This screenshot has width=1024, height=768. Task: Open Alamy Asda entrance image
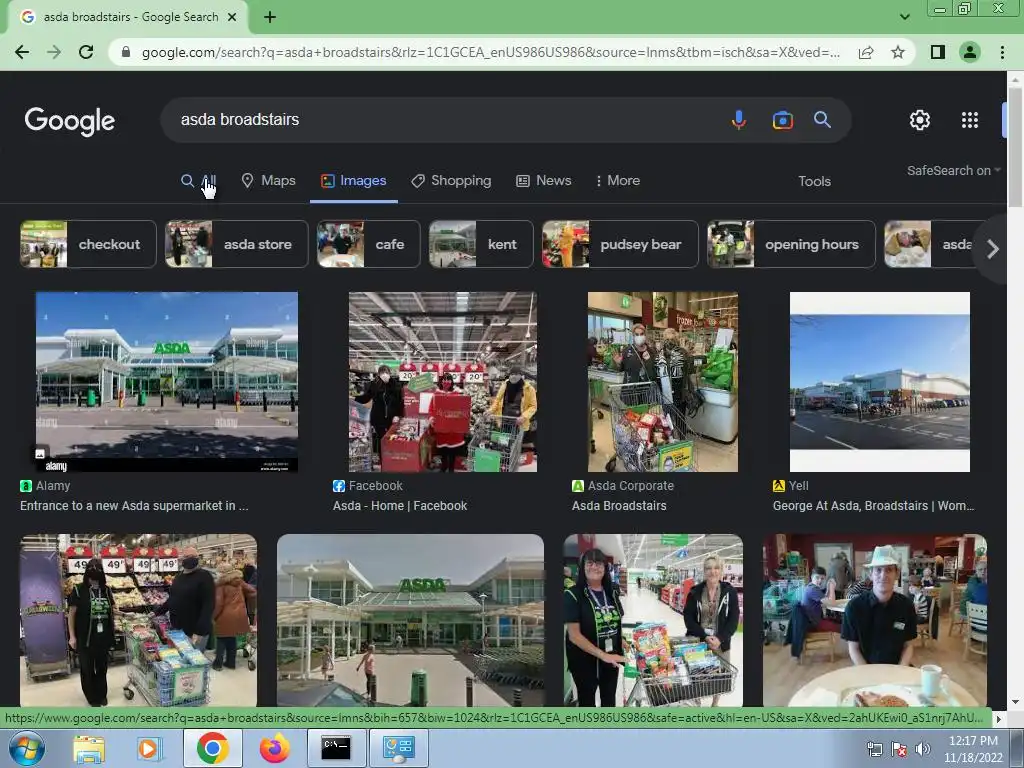click(167, 381)
